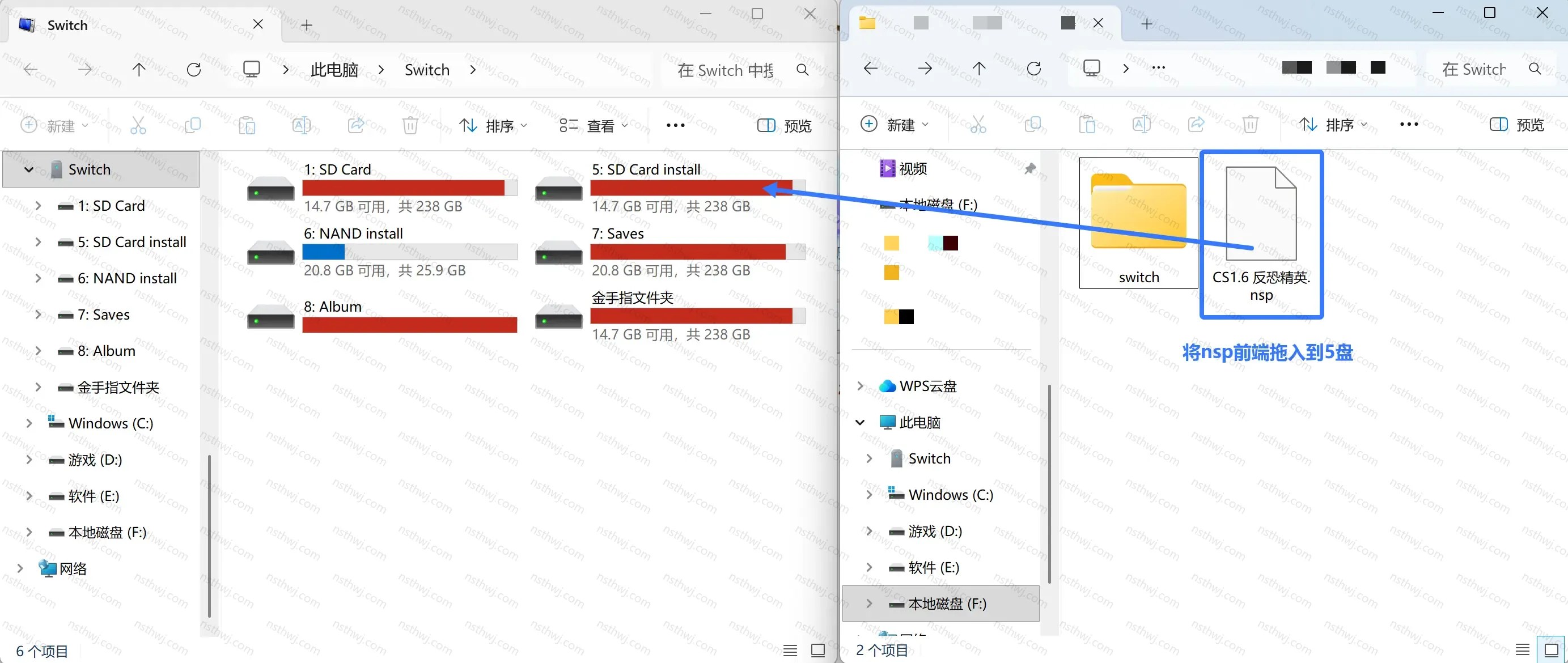Open 新建 dropdown in right window

click(895, 125)
